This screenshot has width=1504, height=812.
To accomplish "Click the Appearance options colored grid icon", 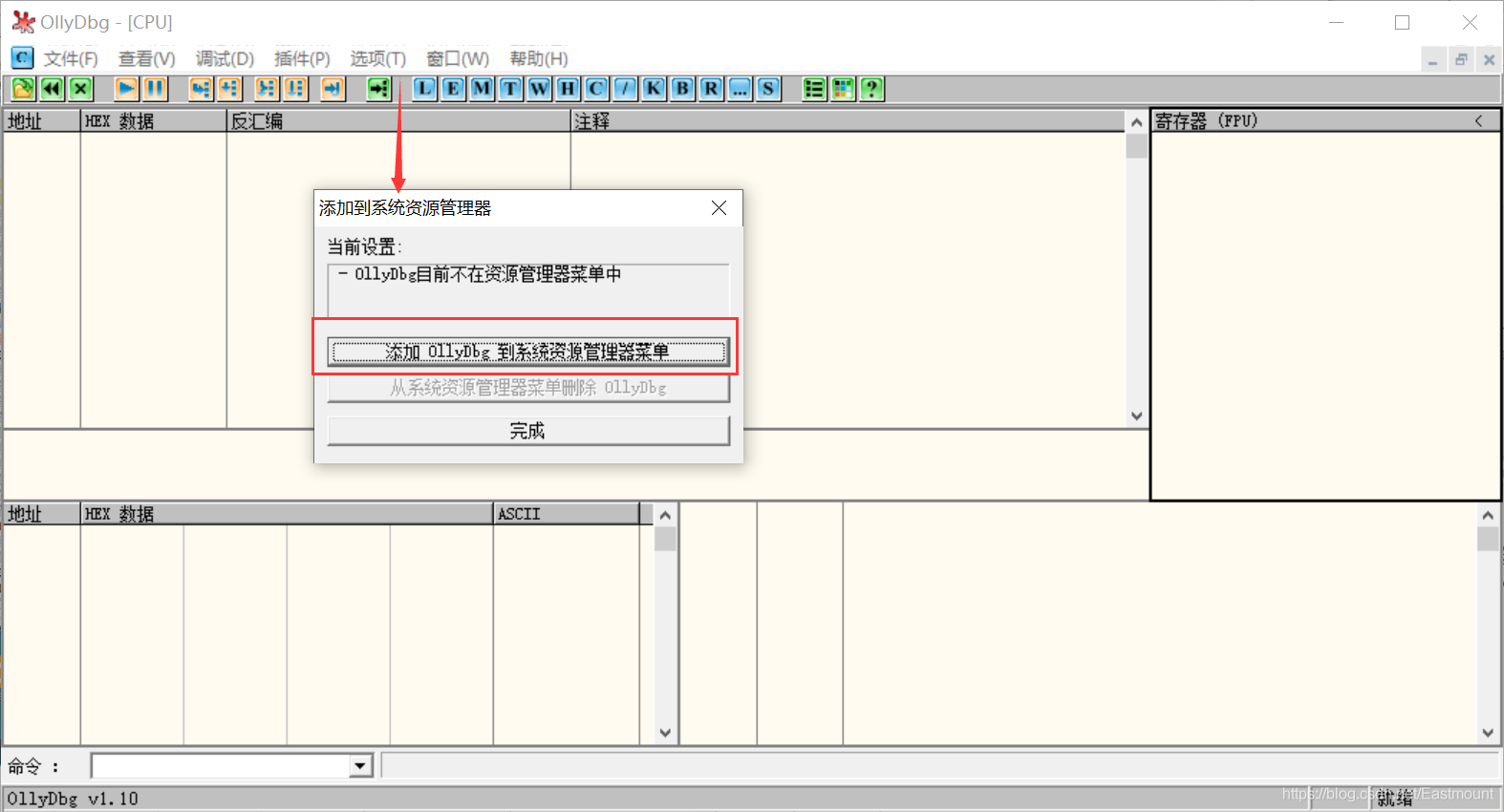I will [x=843, y=89].
